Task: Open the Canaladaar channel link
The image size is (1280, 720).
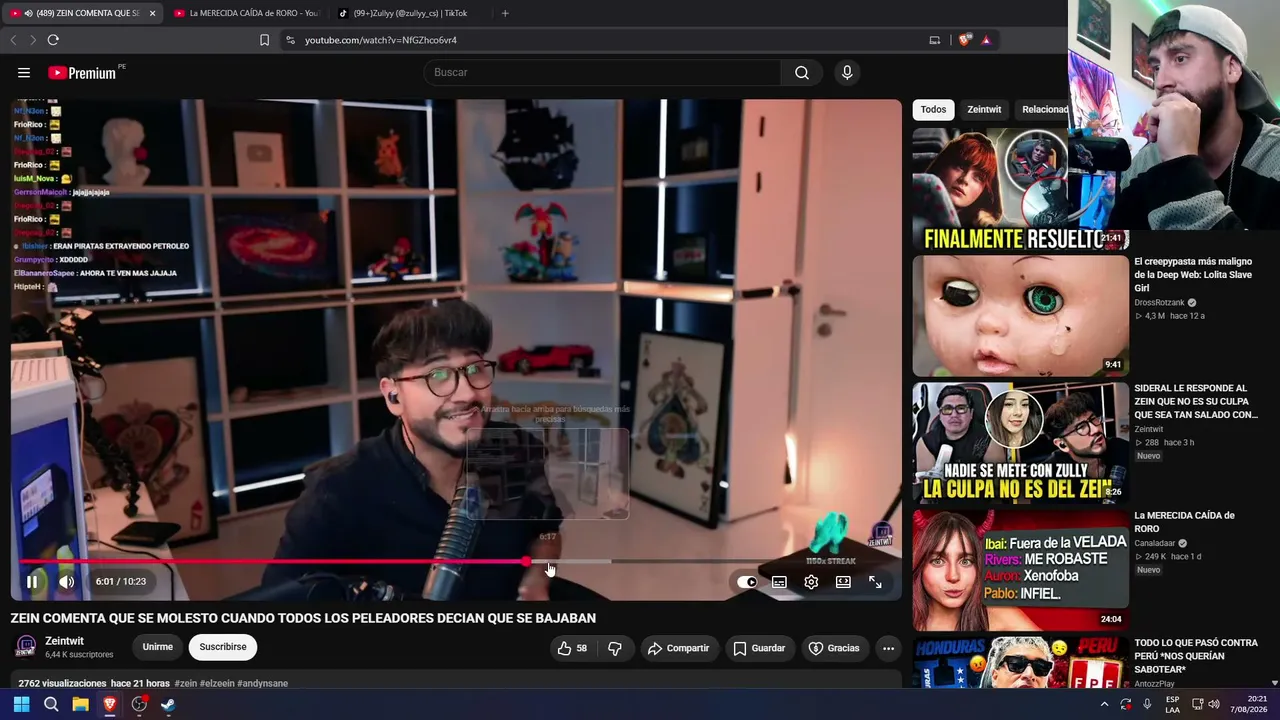Action: click(x=1155, y=543)
